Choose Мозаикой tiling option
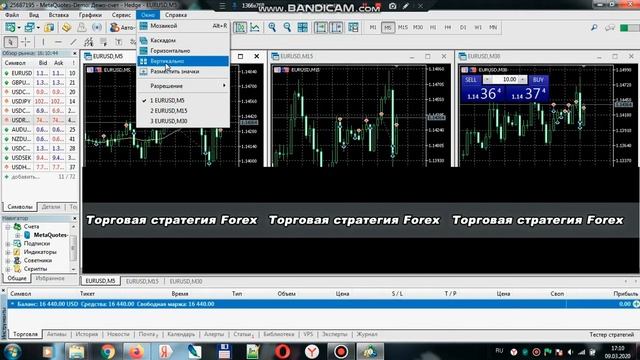The image size is (640, 360). (183, 26)
